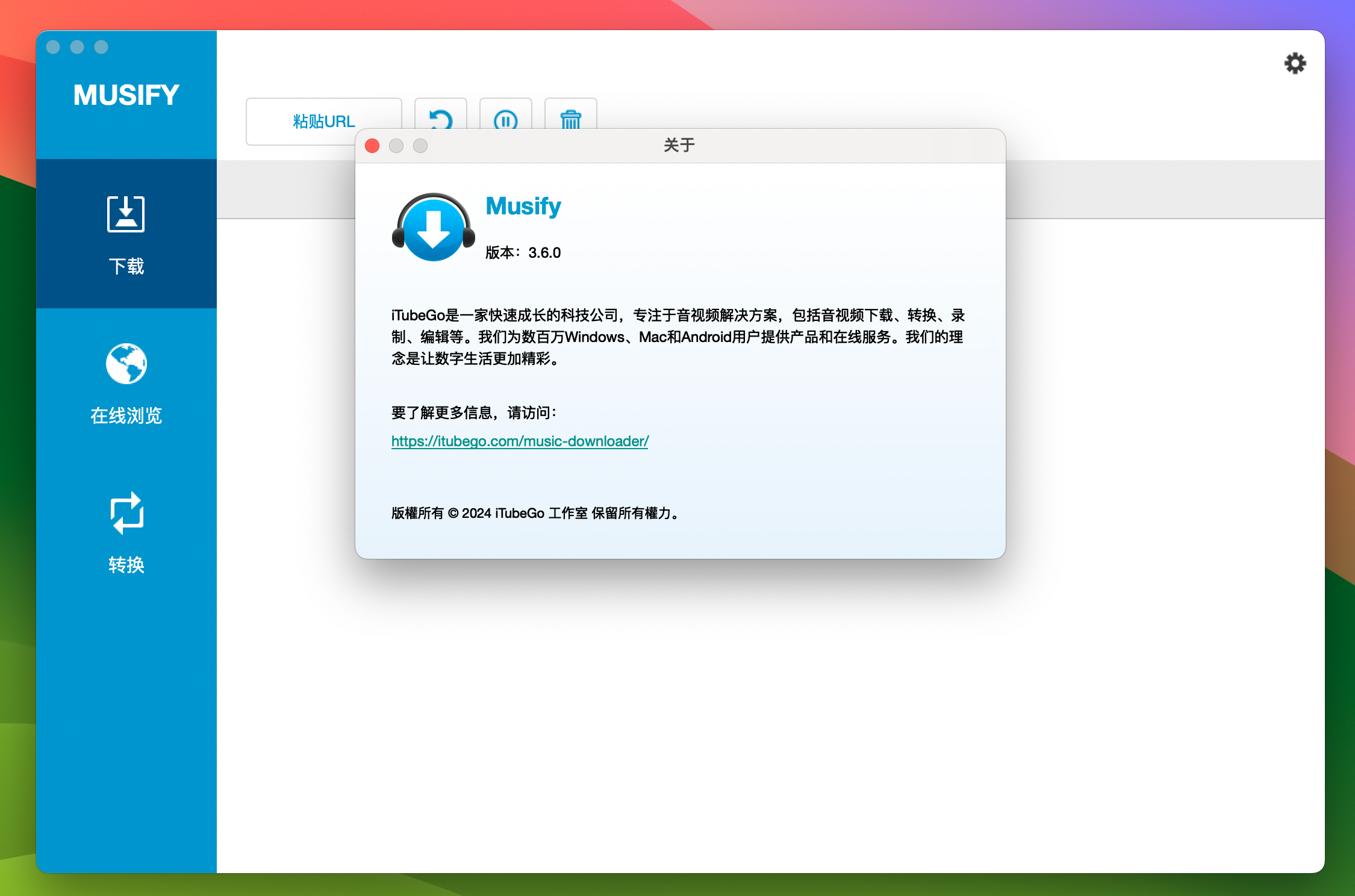Click the MUSIFY sidebar logo text
Viewport: 1355px width, 896px height.
[126, 95]
